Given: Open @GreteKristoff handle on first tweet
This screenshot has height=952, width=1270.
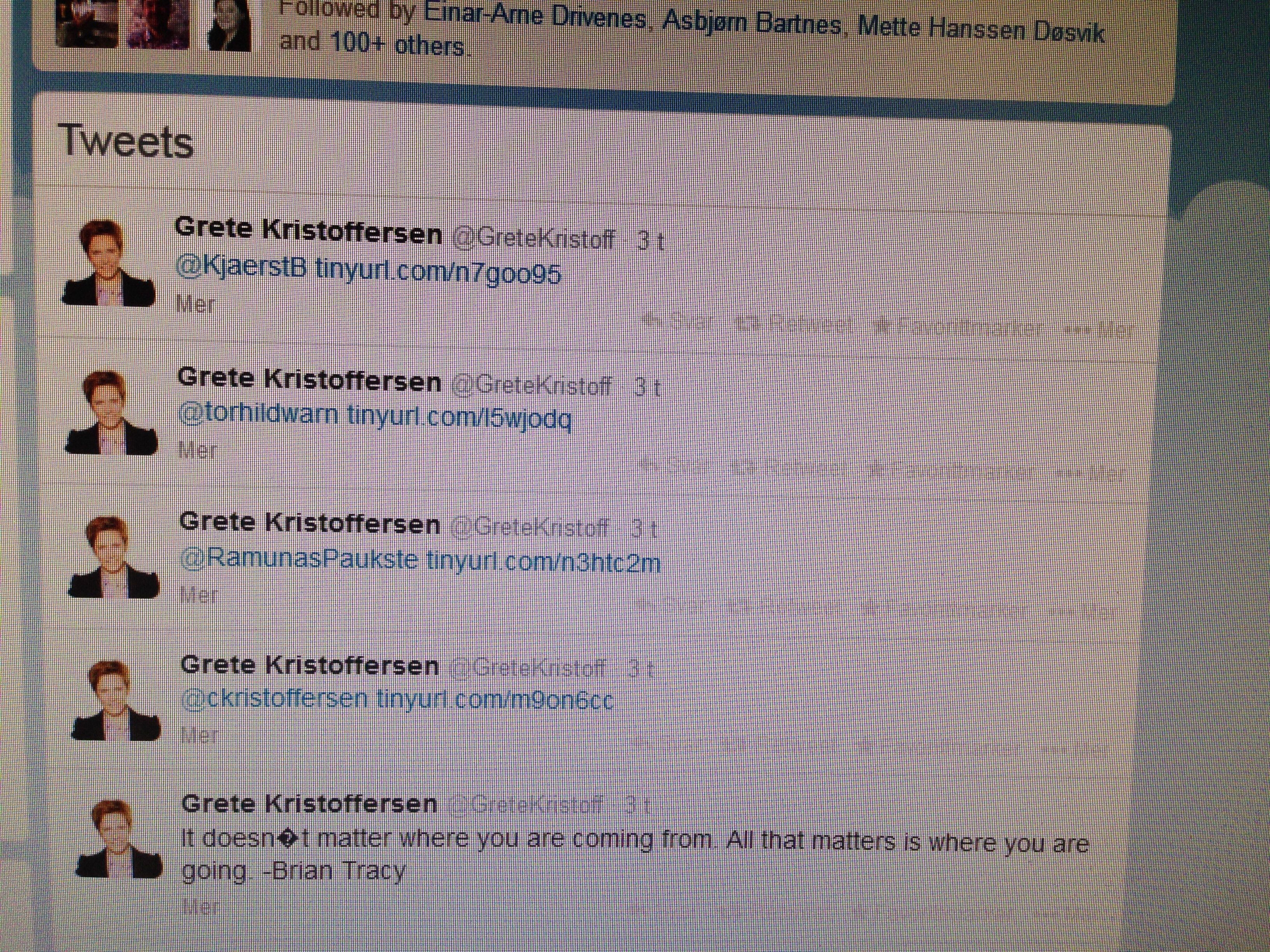Looking at the screenshot, I should pos(534,238).
